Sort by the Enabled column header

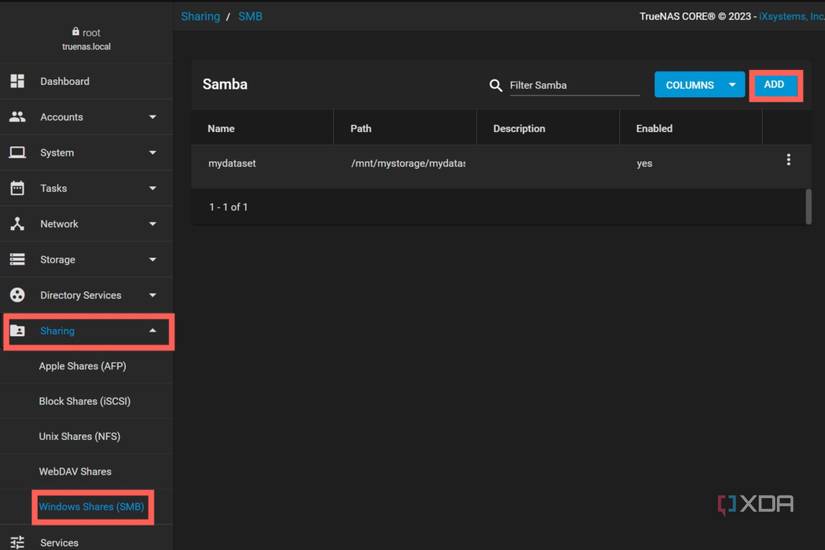tap(654, 128)
